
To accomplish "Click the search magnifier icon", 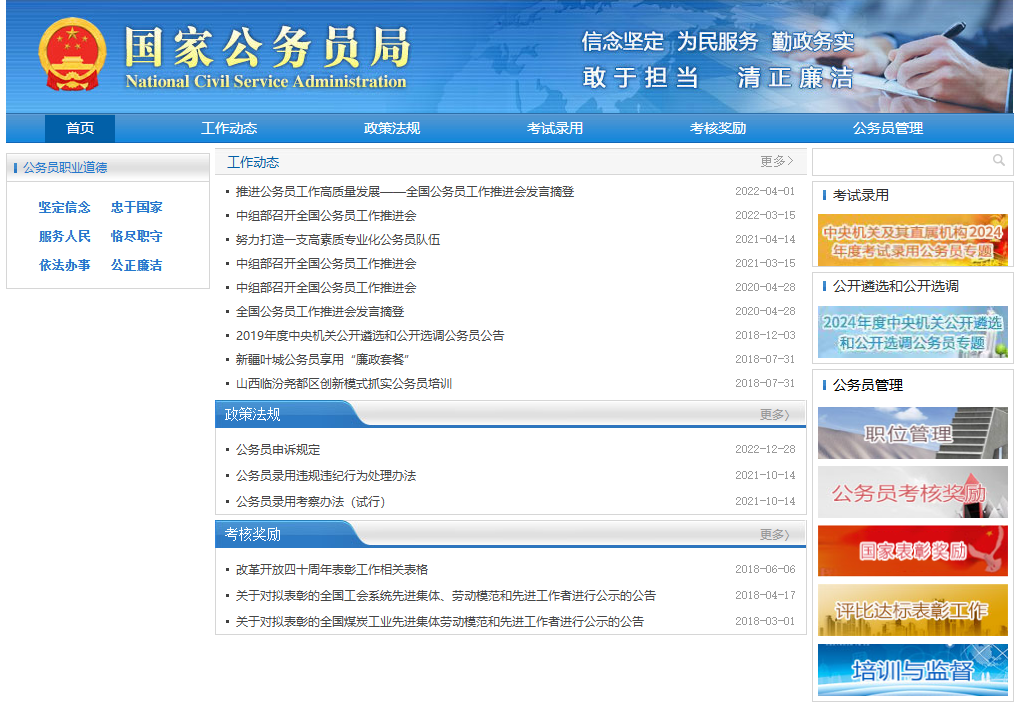I will tap(998, 161).
